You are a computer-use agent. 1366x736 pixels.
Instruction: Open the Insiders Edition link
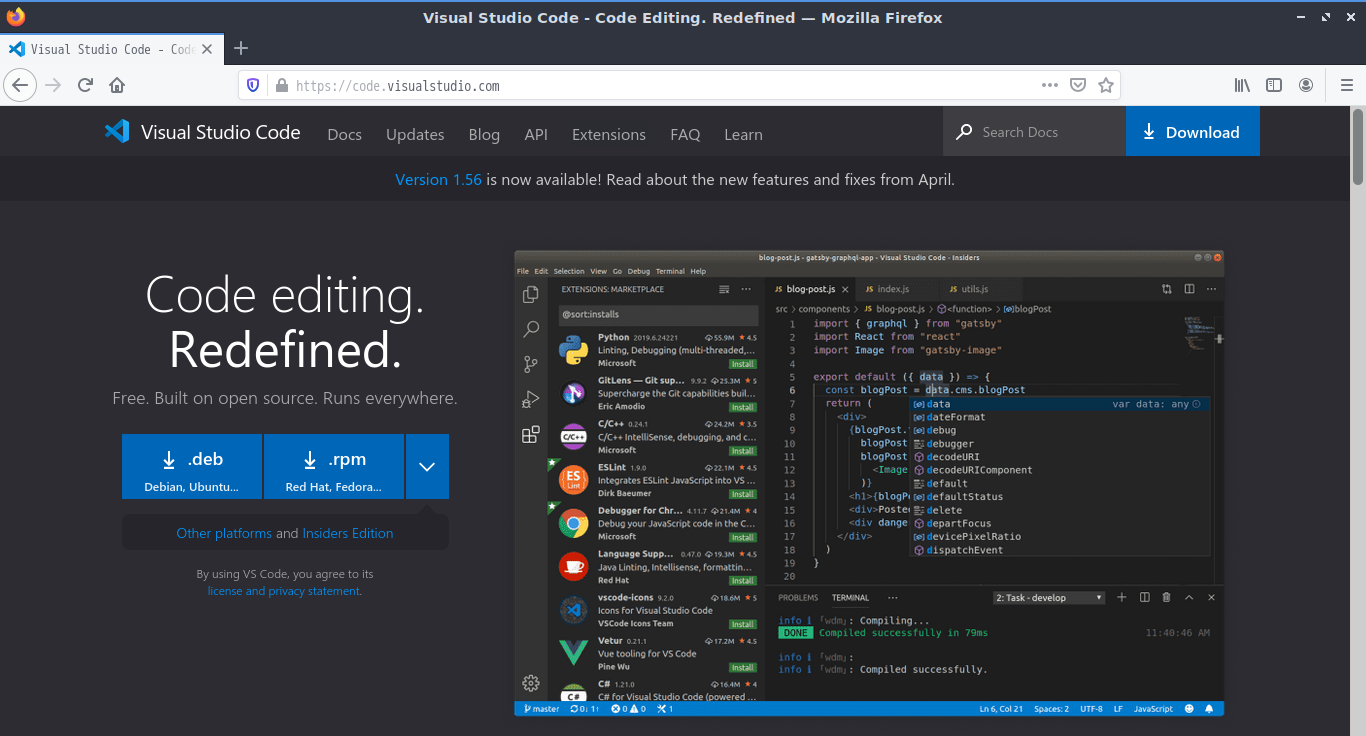tap(348, 533)
